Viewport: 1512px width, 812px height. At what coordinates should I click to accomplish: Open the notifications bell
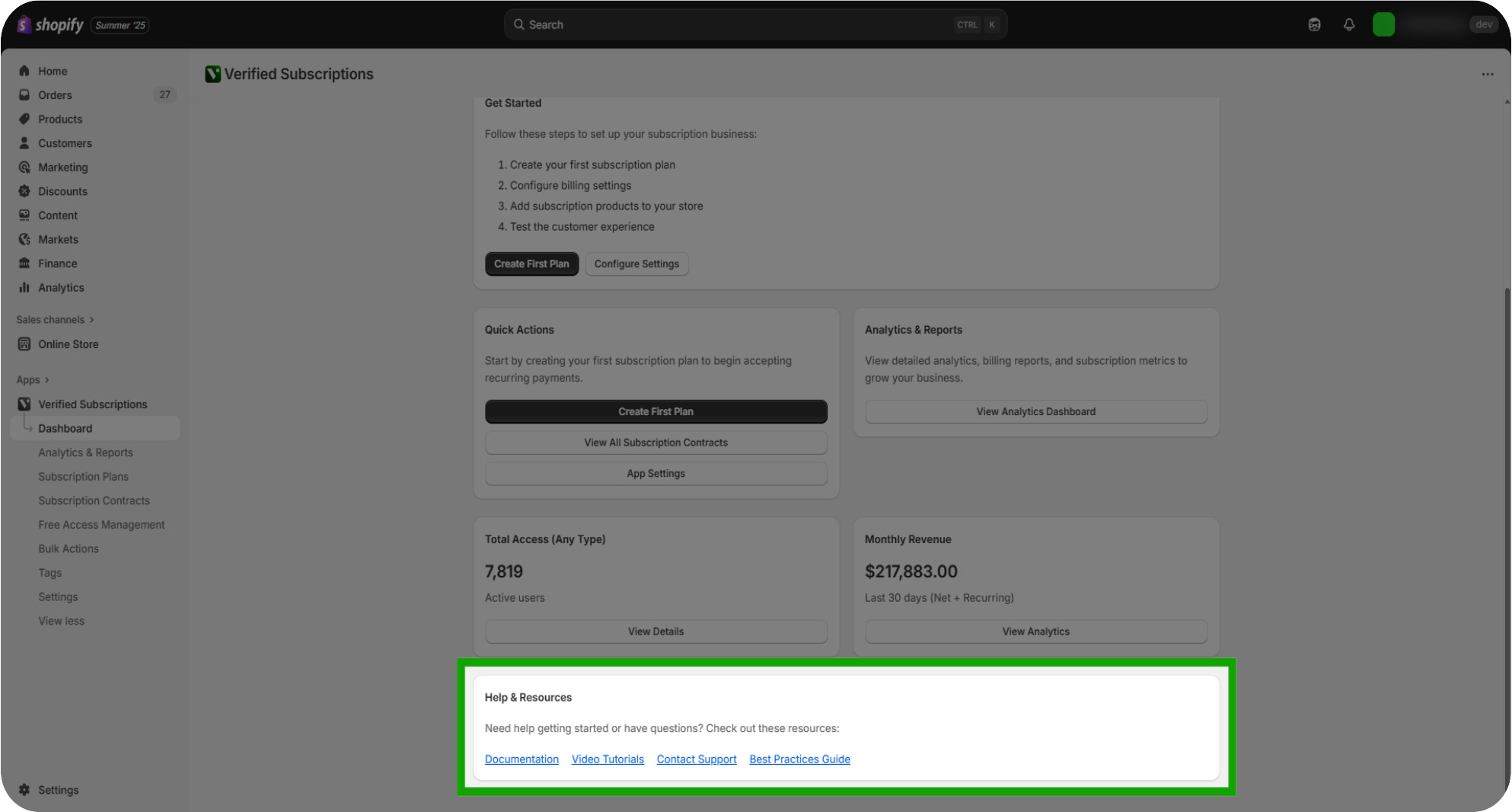(x=1349, y=24)
